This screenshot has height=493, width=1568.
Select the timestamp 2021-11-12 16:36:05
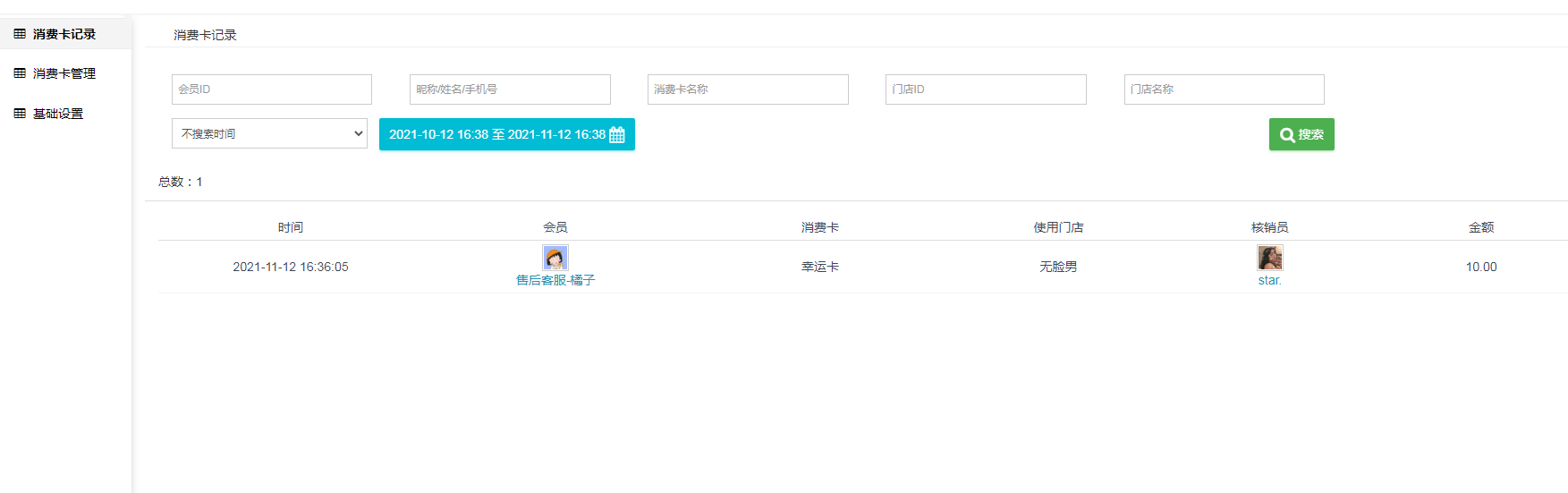coord(291,267)
